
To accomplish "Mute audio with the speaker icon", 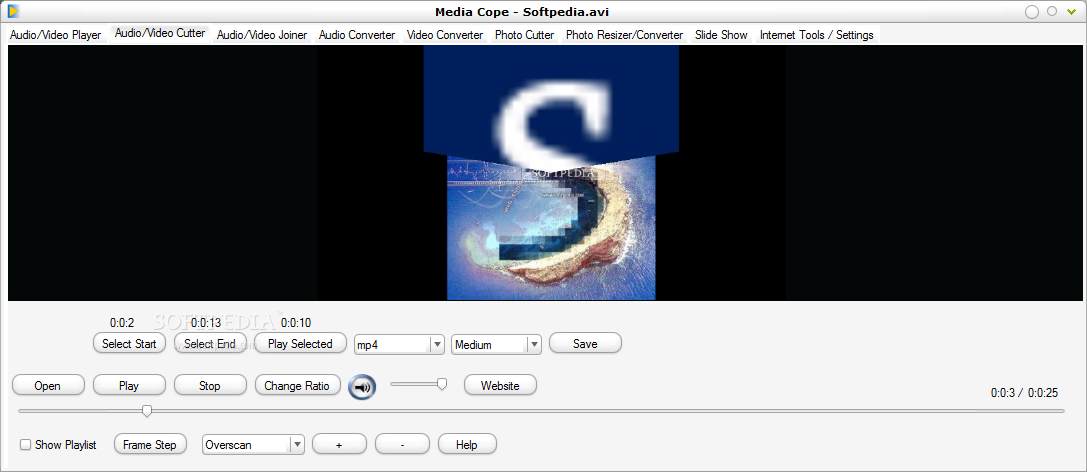I will pos(362,387).
